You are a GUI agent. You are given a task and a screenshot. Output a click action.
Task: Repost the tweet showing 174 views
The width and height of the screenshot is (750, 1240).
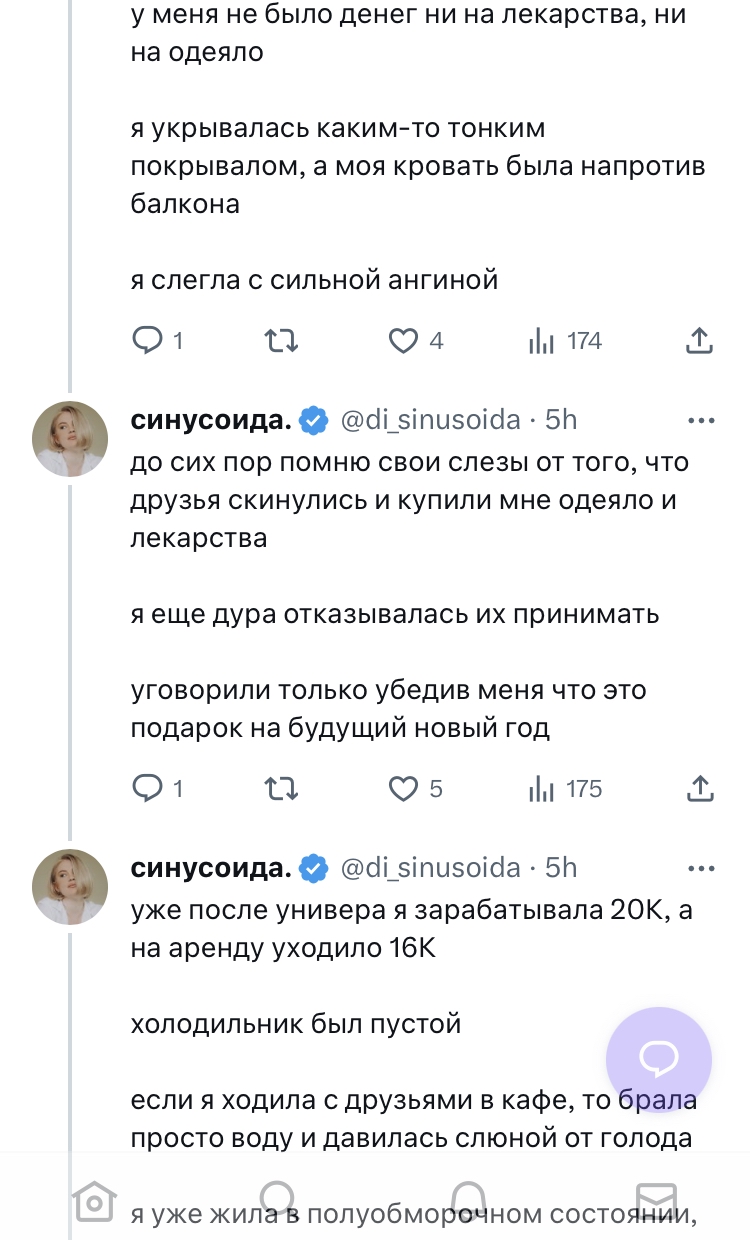[x=279, y=341]
